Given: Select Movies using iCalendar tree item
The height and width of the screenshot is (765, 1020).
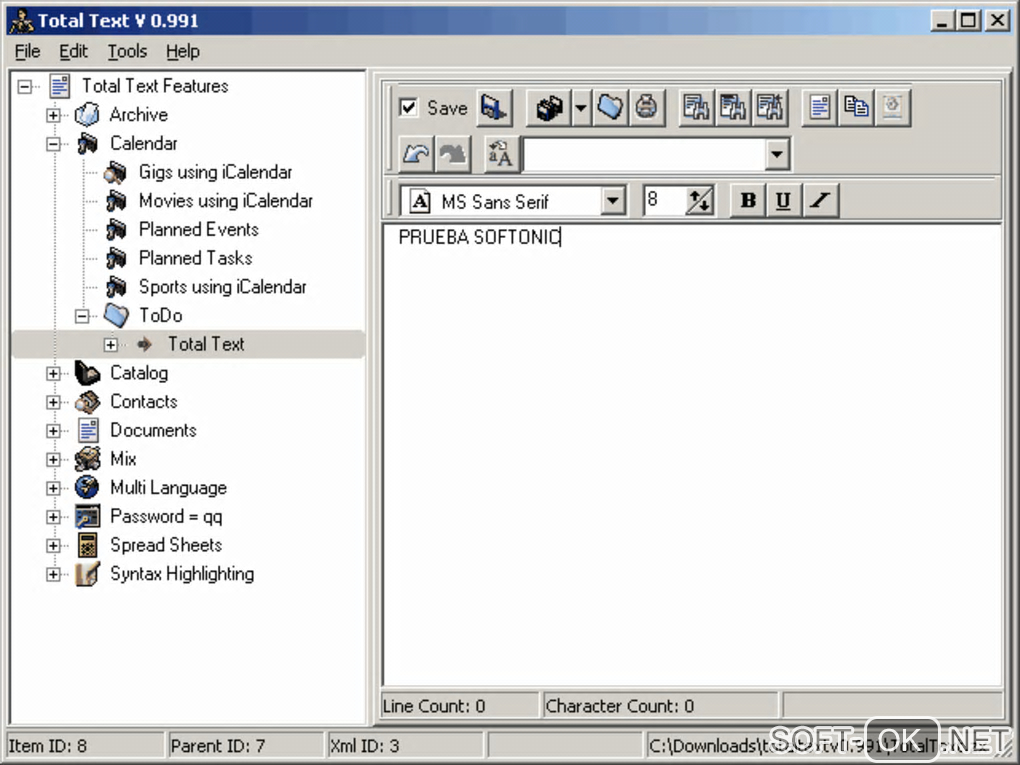Looking at the screenshot, I should pyautogui.click(x=226, y=201).
